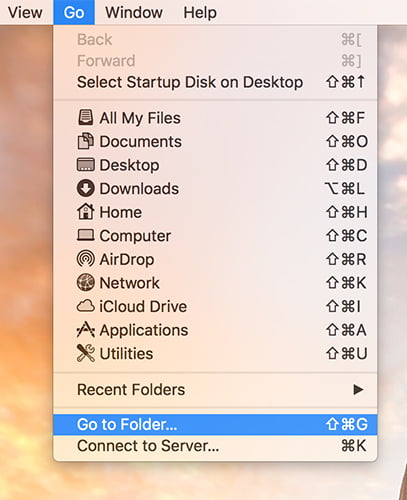Click the All My Files icon
The image size is (407, 500).
86,118
